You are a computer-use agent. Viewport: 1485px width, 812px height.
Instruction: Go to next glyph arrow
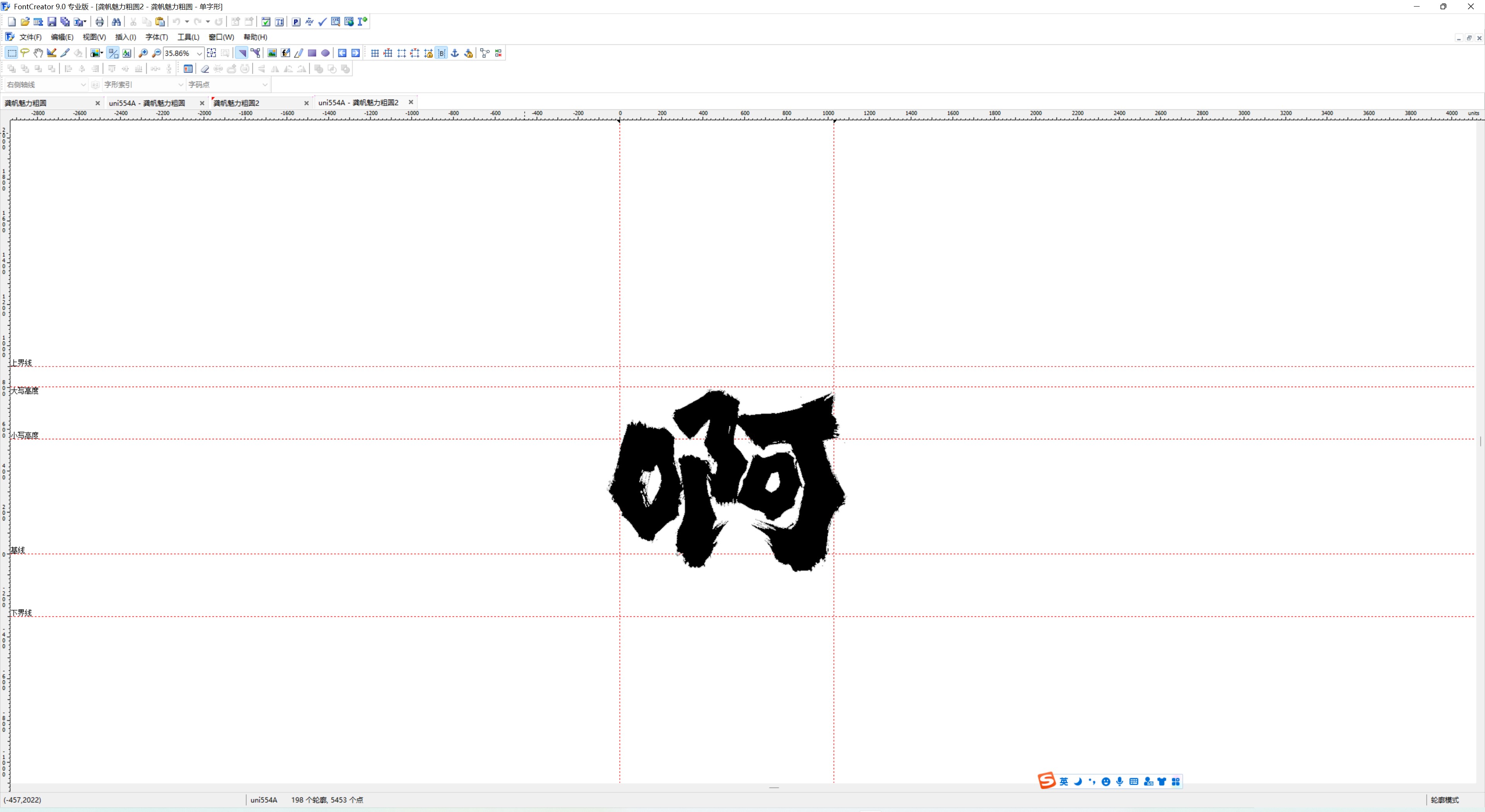356,53
